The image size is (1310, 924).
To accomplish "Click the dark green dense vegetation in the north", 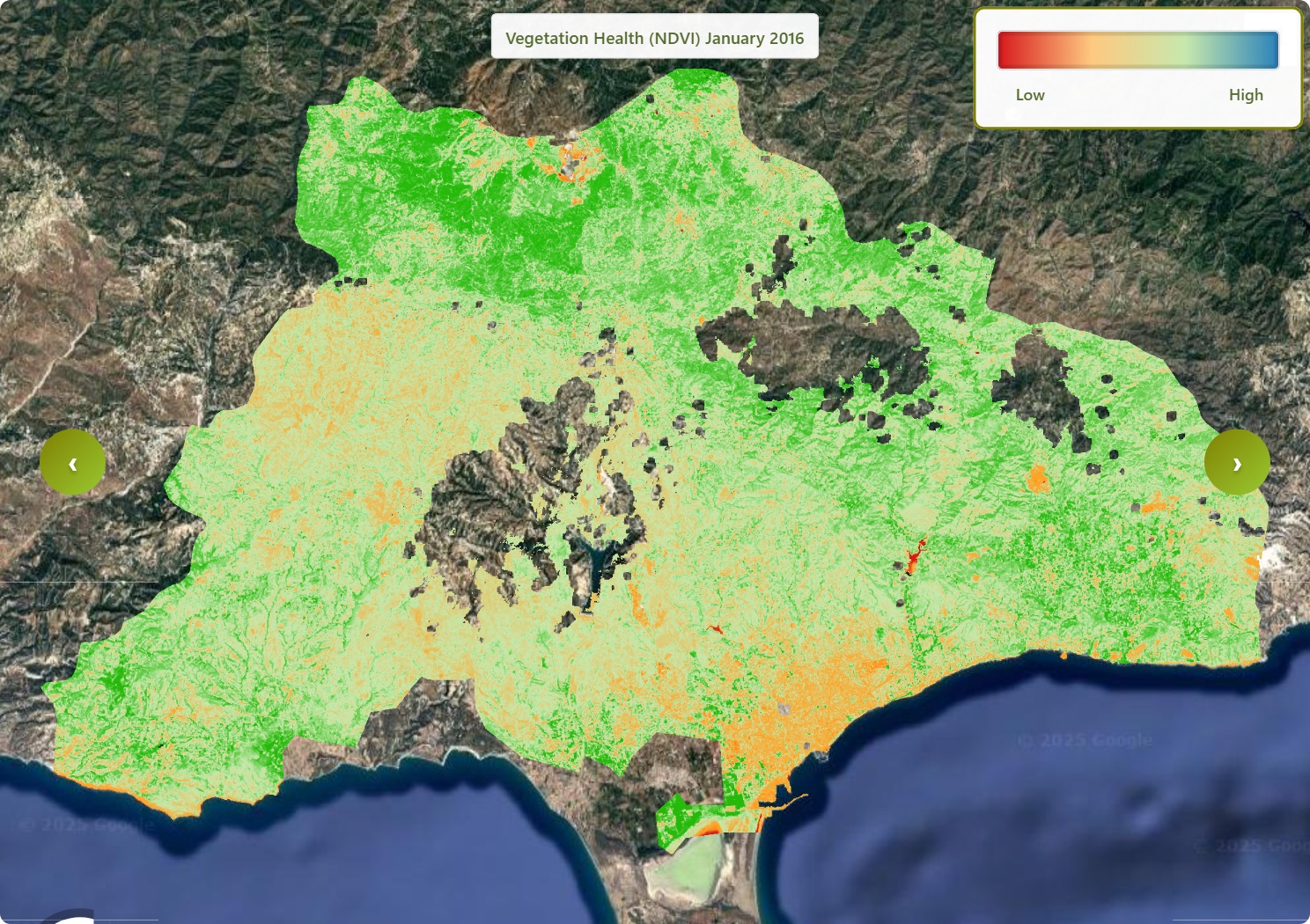I will click(x=493, y=211).
